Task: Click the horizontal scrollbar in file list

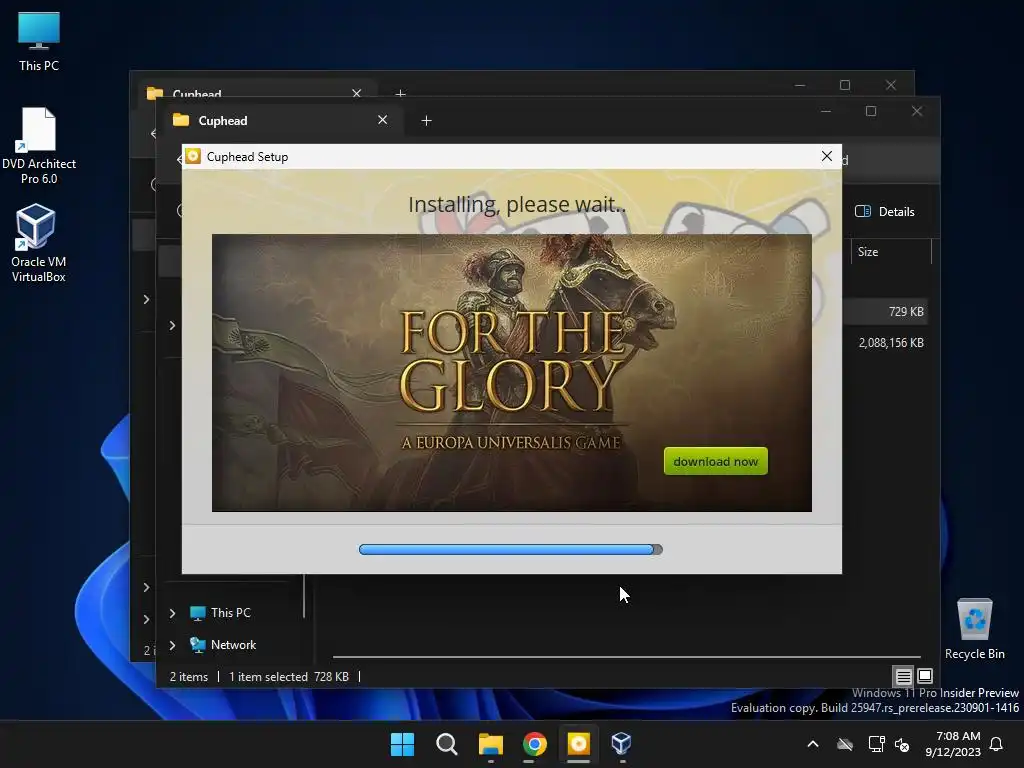Action: [x=626, y=656]
